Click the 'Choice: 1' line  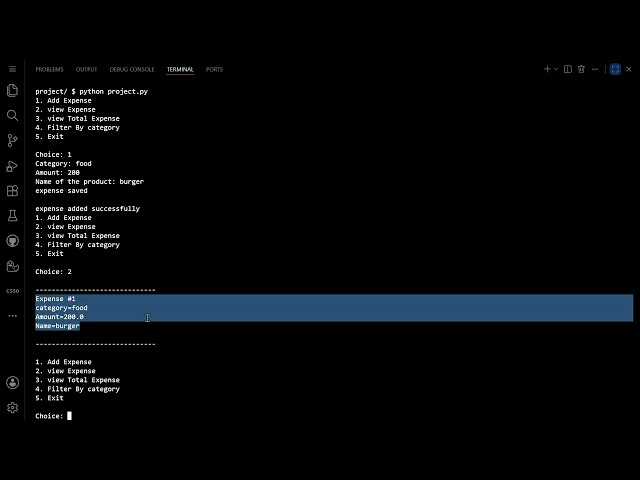pyautogui.click(x=53, y=154)
